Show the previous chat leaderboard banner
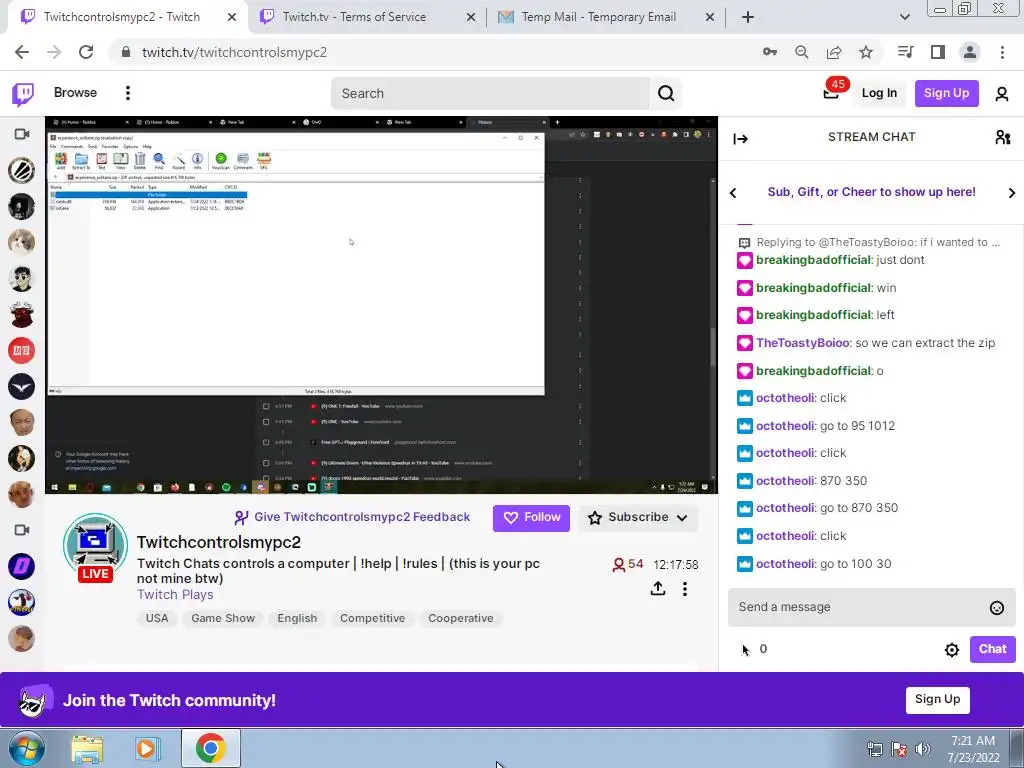Image resolution: width=1024 pixels, height=768 pixels. pyautogui.click(x=733, y=193)
